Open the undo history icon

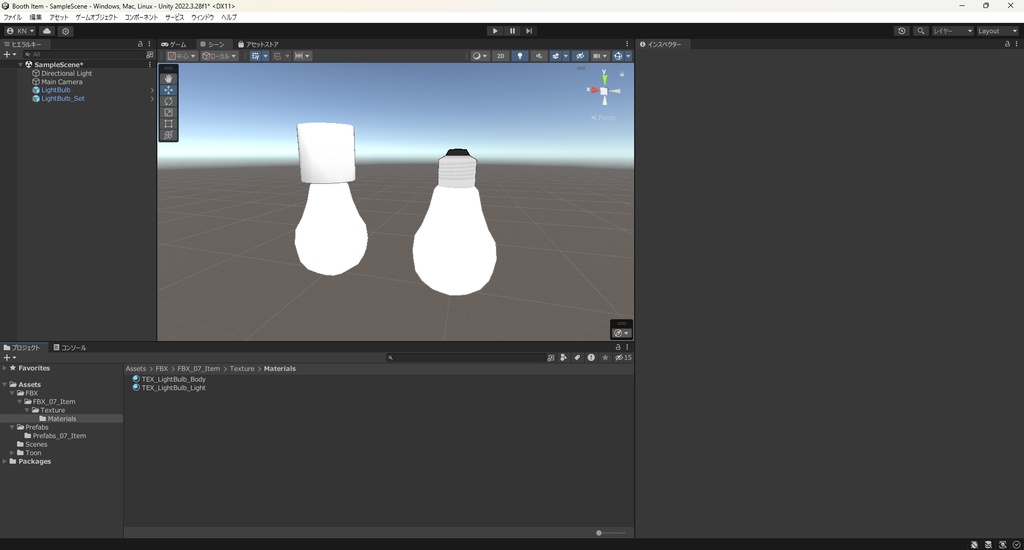click(x=902, y=31)
